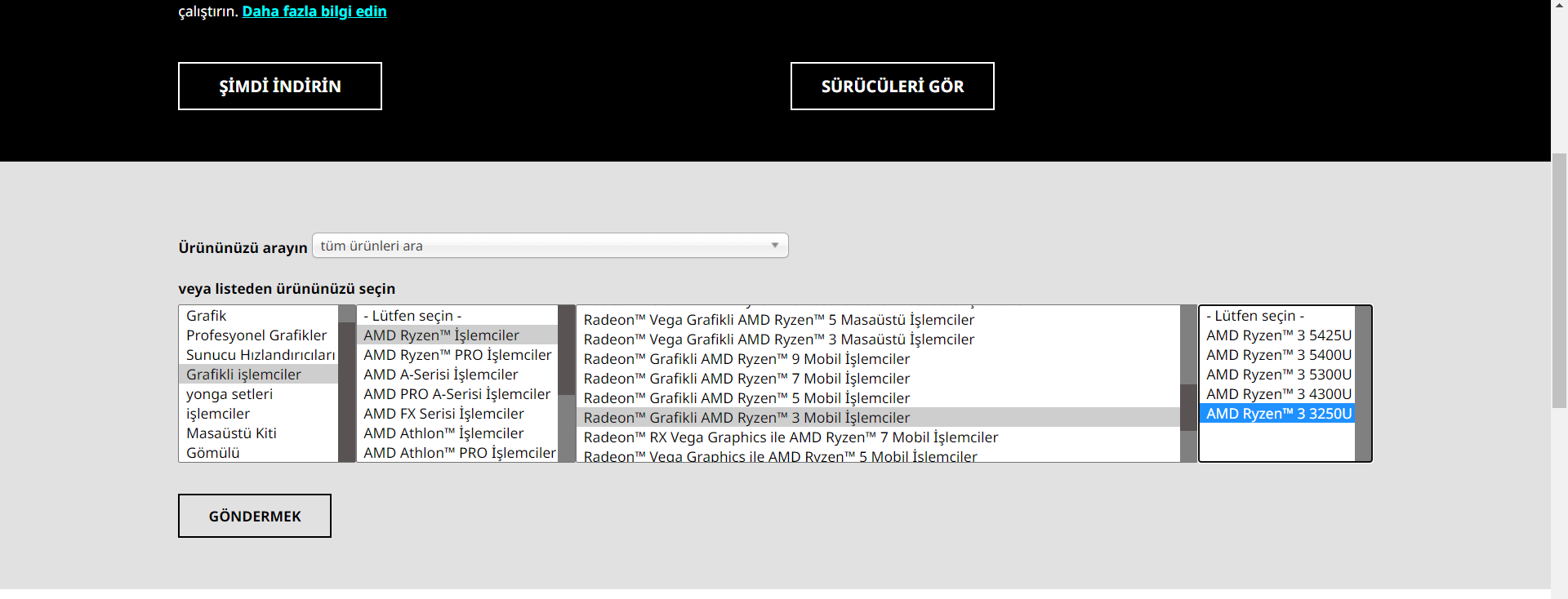The height and width of the screenshot is (599, 1568).
Task: Select AMD Athlon™ İşlemciler option
Action: (457, 433)
